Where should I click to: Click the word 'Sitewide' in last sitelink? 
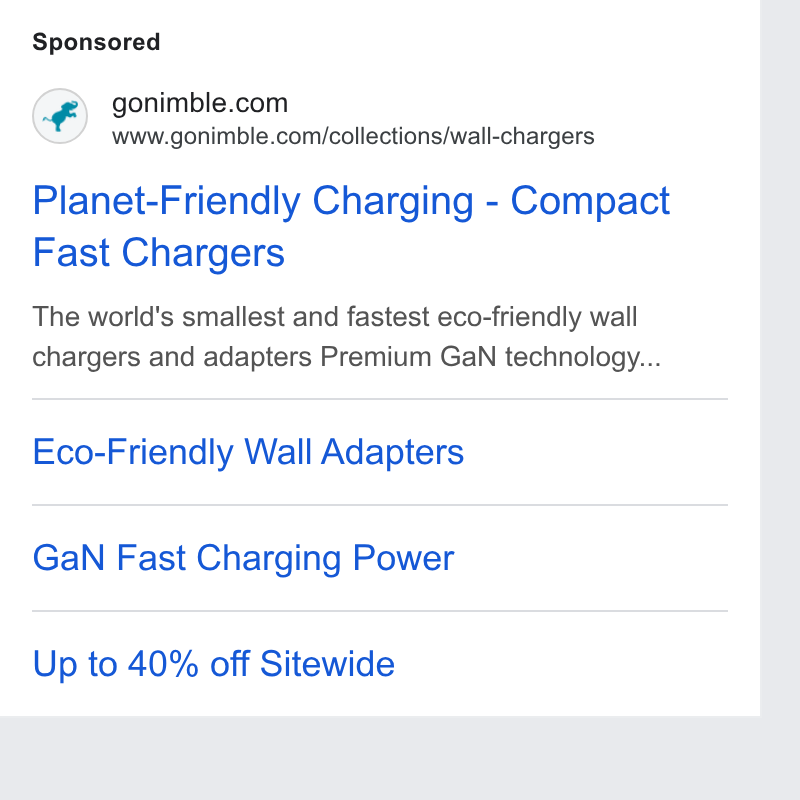[327, 664]
